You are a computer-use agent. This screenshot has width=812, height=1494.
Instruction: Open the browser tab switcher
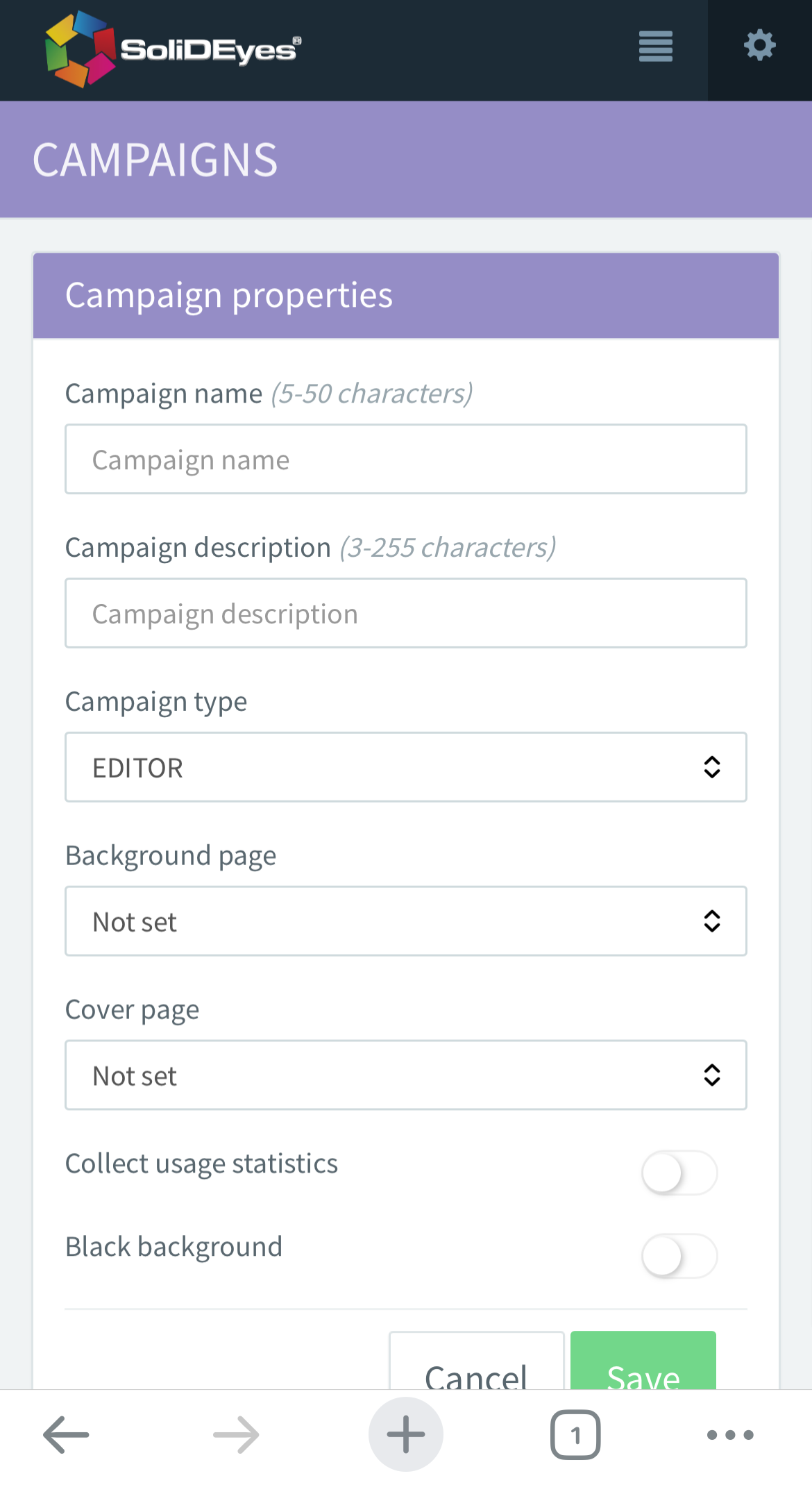[575, 1434]
